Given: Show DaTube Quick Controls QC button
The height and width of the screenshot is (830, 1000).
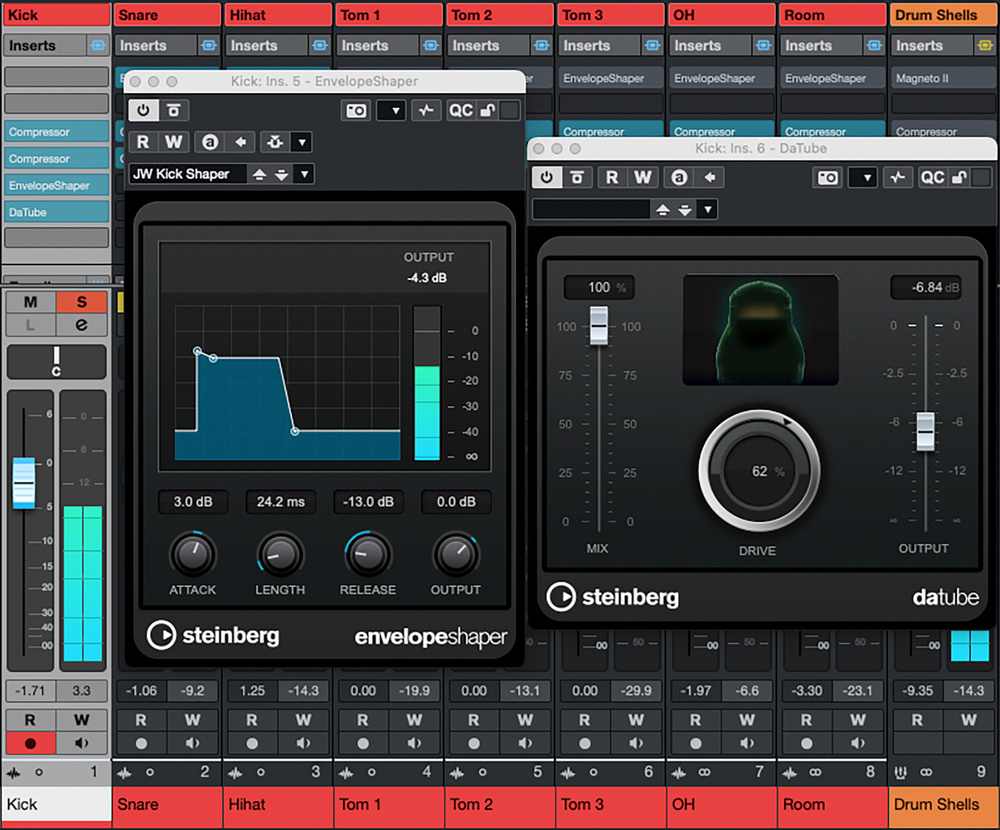Looking at the screenshot, I should pos(932,177).
